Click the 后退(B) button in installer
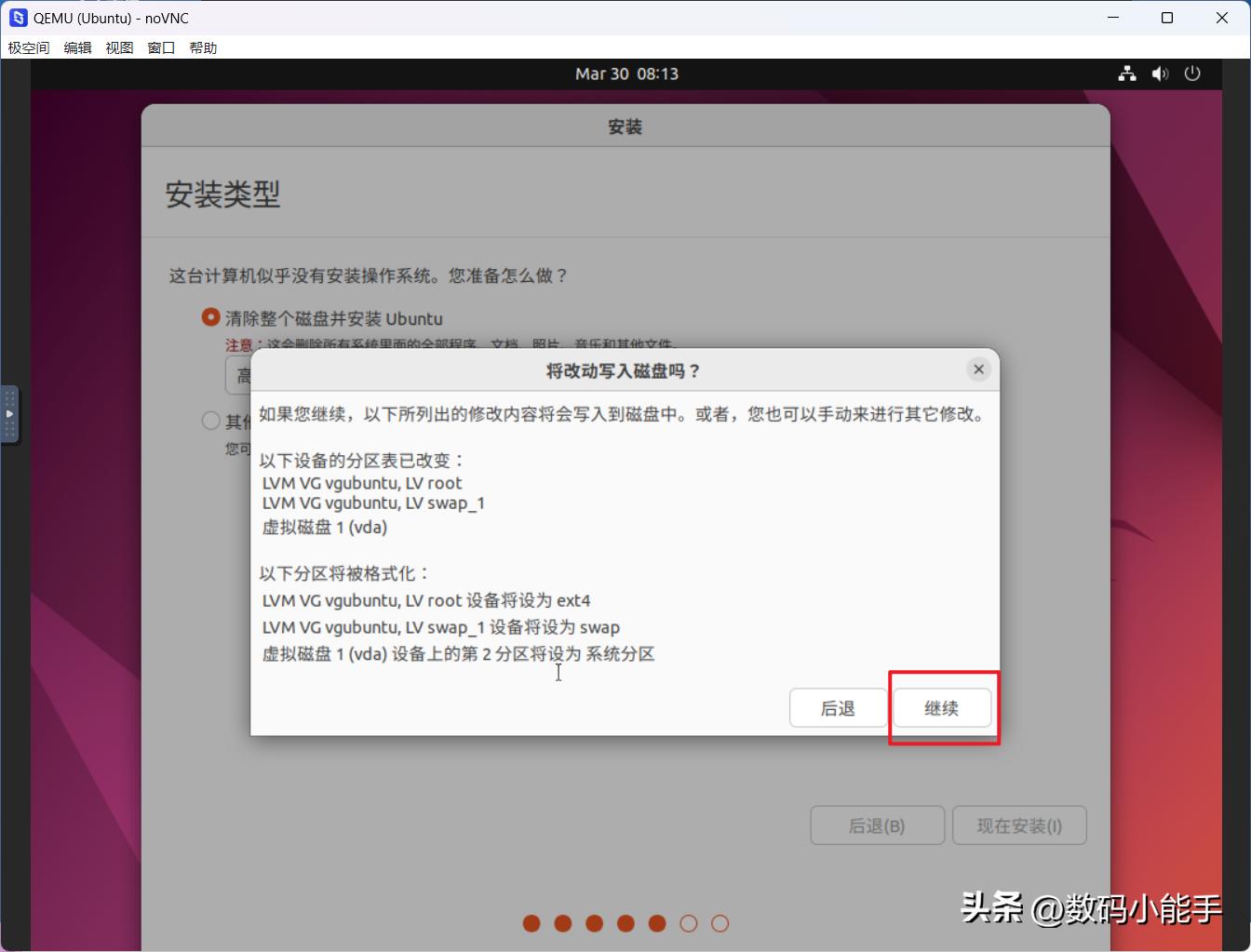This screenshot has width=1251, height=952. pos(877,825)
